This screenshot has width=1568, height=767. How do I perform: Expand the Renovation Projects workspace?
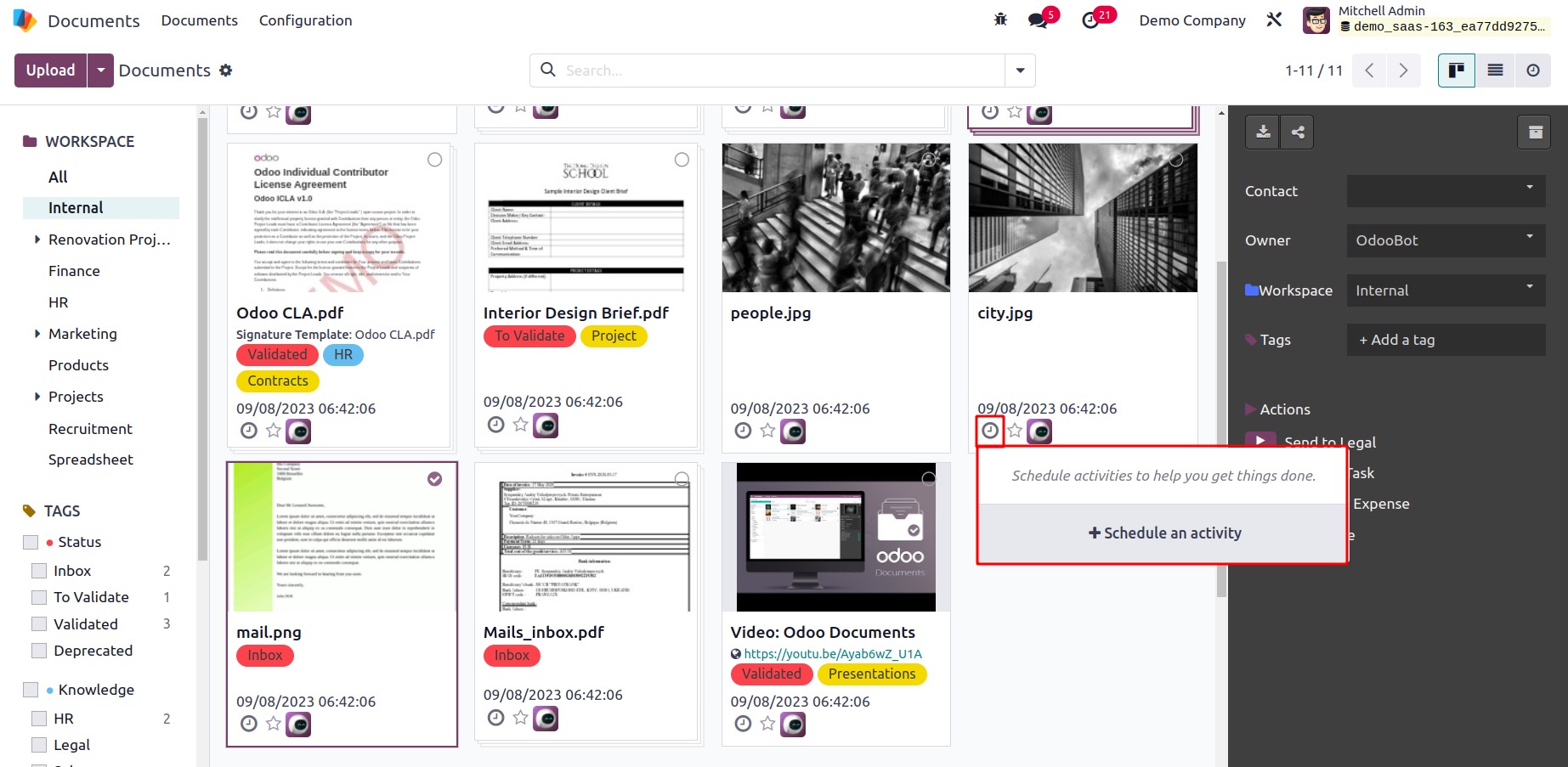(37, 240)
